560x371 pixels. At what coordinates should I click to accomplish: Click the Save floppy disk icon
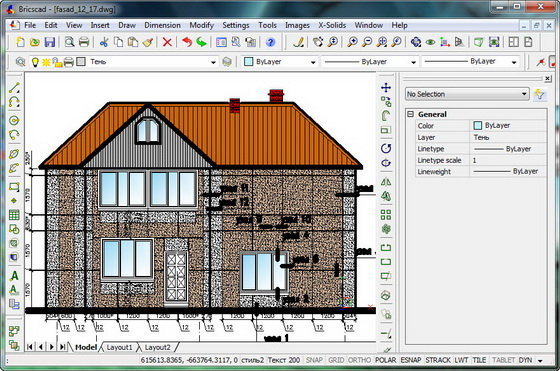click(49, 42)
